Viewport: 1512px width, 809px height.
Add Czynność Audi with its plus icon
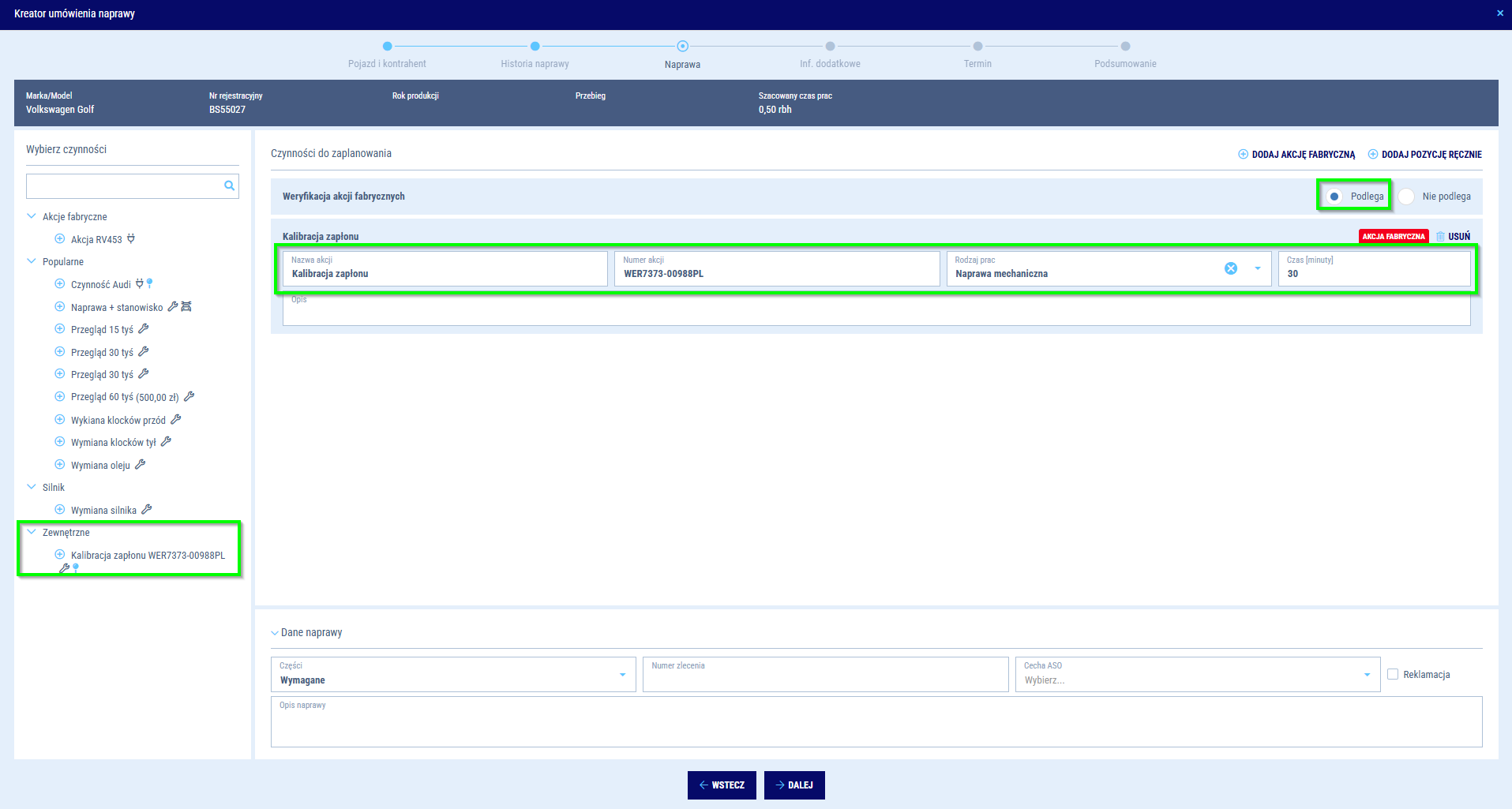59,284
